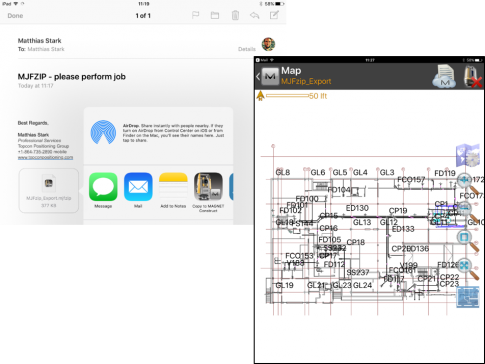
Task: Show email Details link
Action: pyautogui.click(x=247, y=49)
